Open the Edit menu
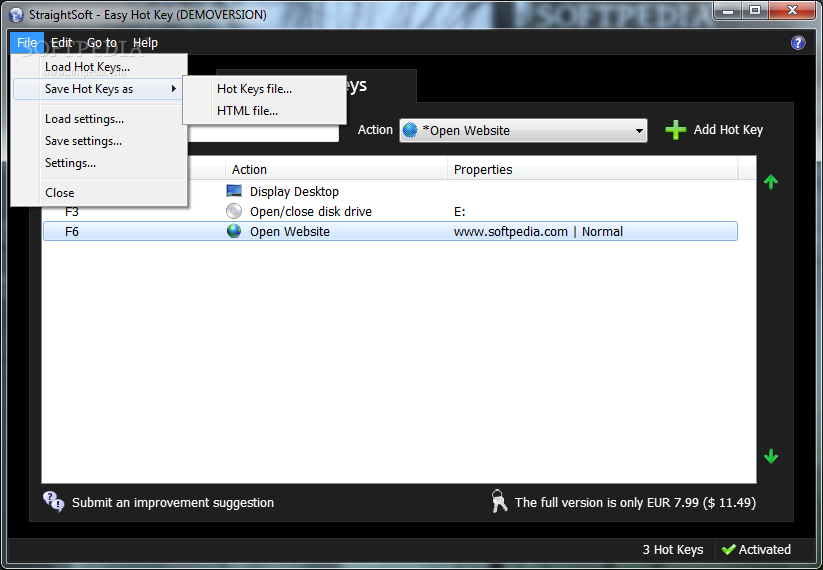This screenshot has width=823, height=570. (x=61, y=43)
